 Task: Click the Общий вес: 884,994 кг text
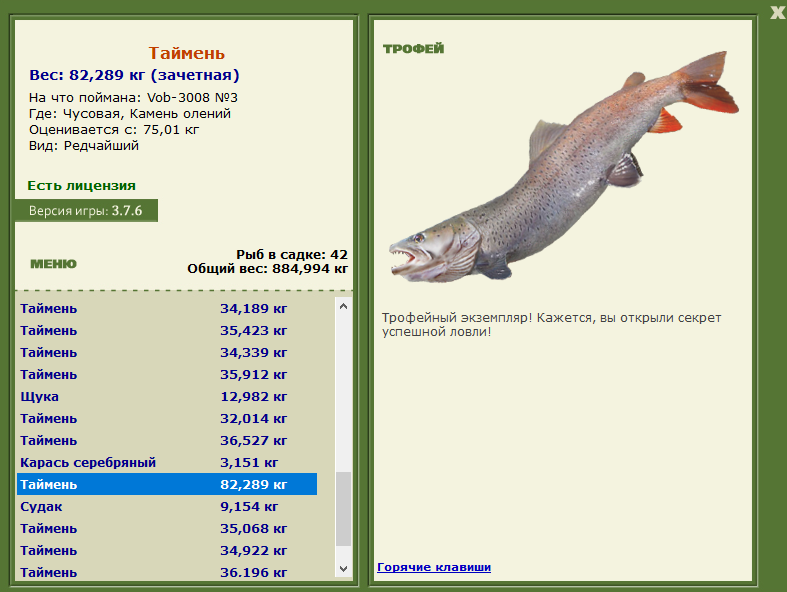267,269
